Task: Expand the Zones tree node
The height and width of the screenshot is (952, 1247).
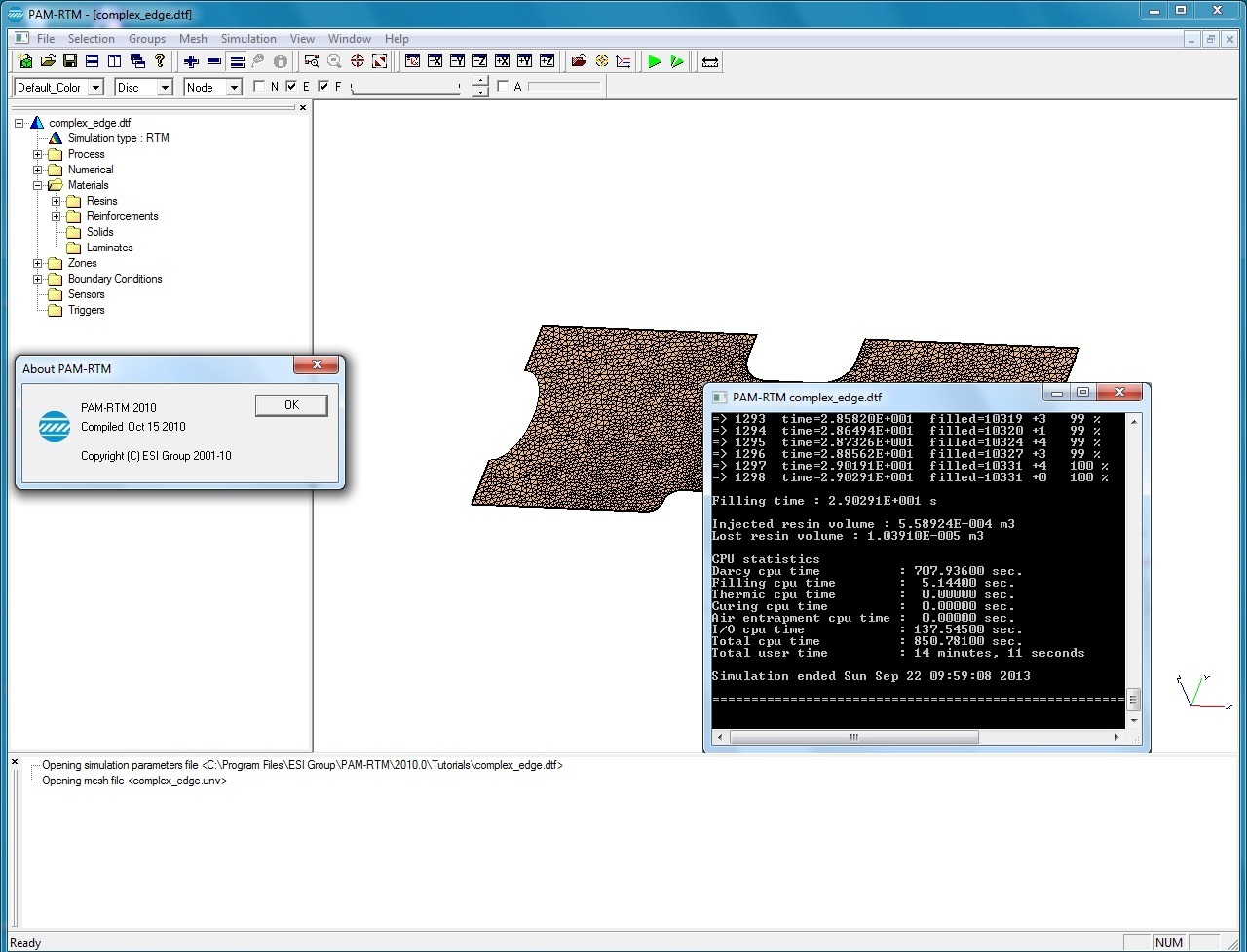Action: point(38,263)
